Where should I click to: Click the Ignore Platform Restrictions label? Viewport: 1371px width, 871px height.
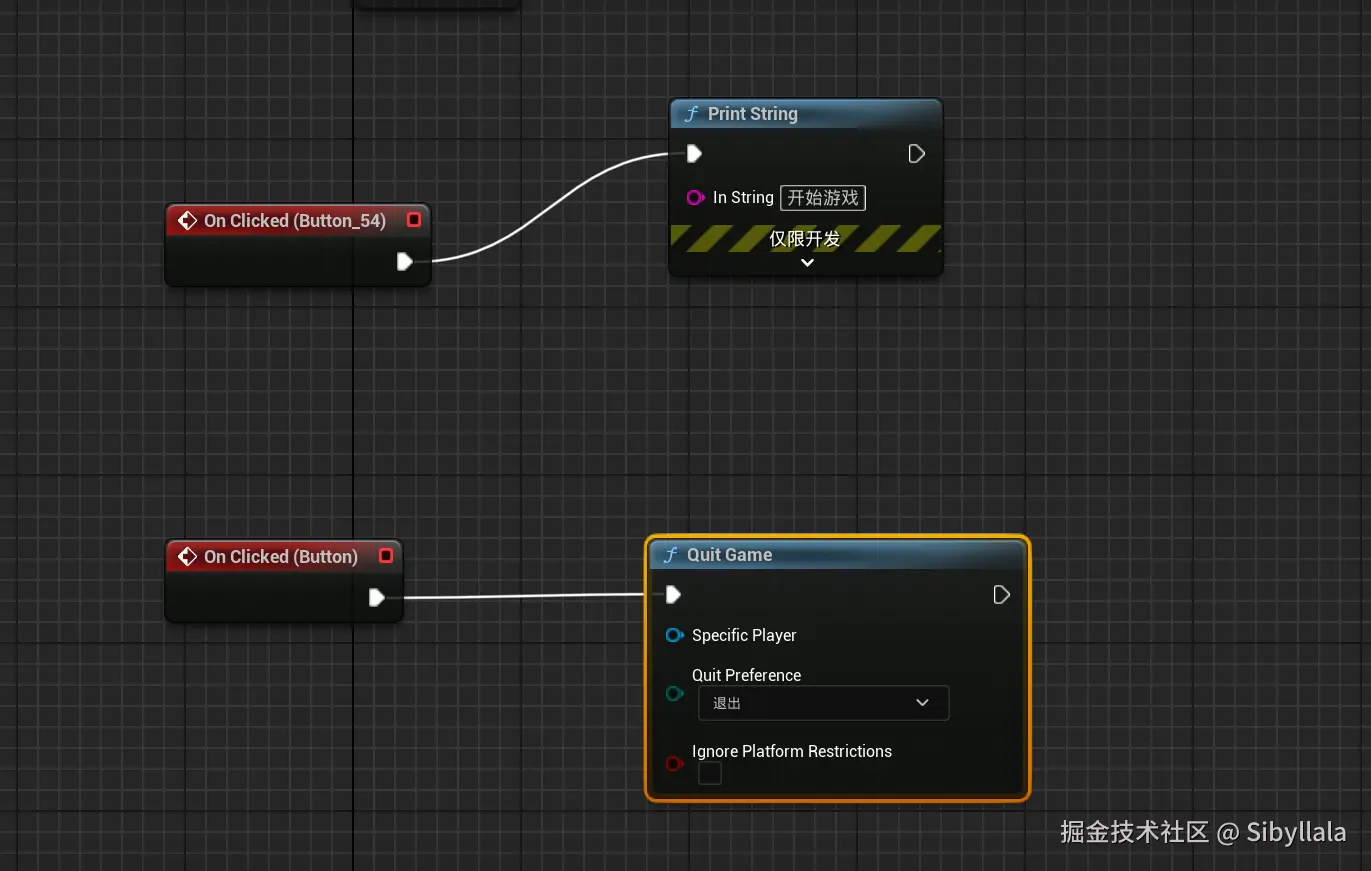[x=792, y=751]
